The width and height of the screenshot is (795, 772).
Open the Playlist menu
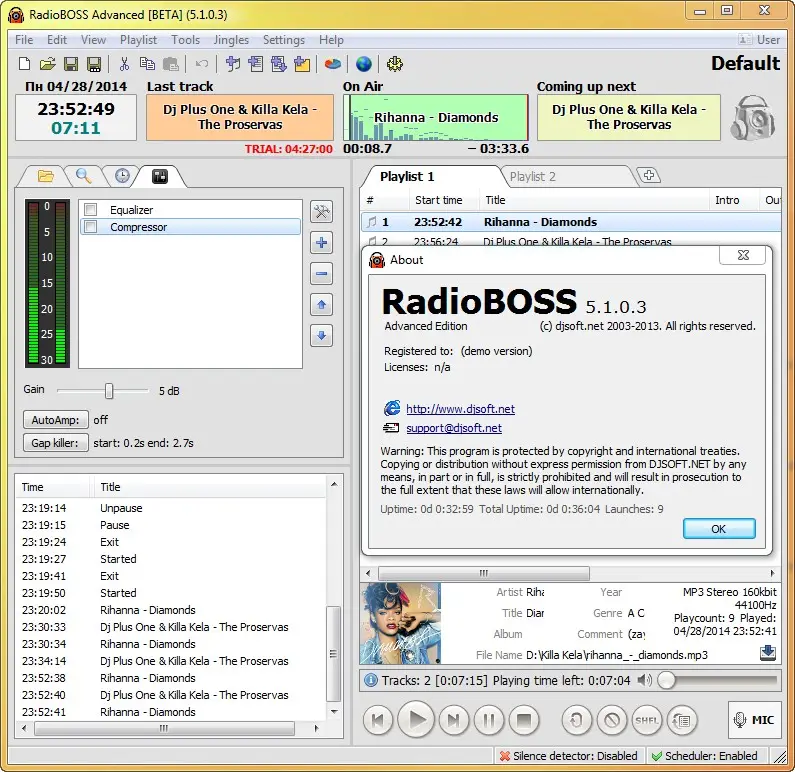click(x=138, y=40)
